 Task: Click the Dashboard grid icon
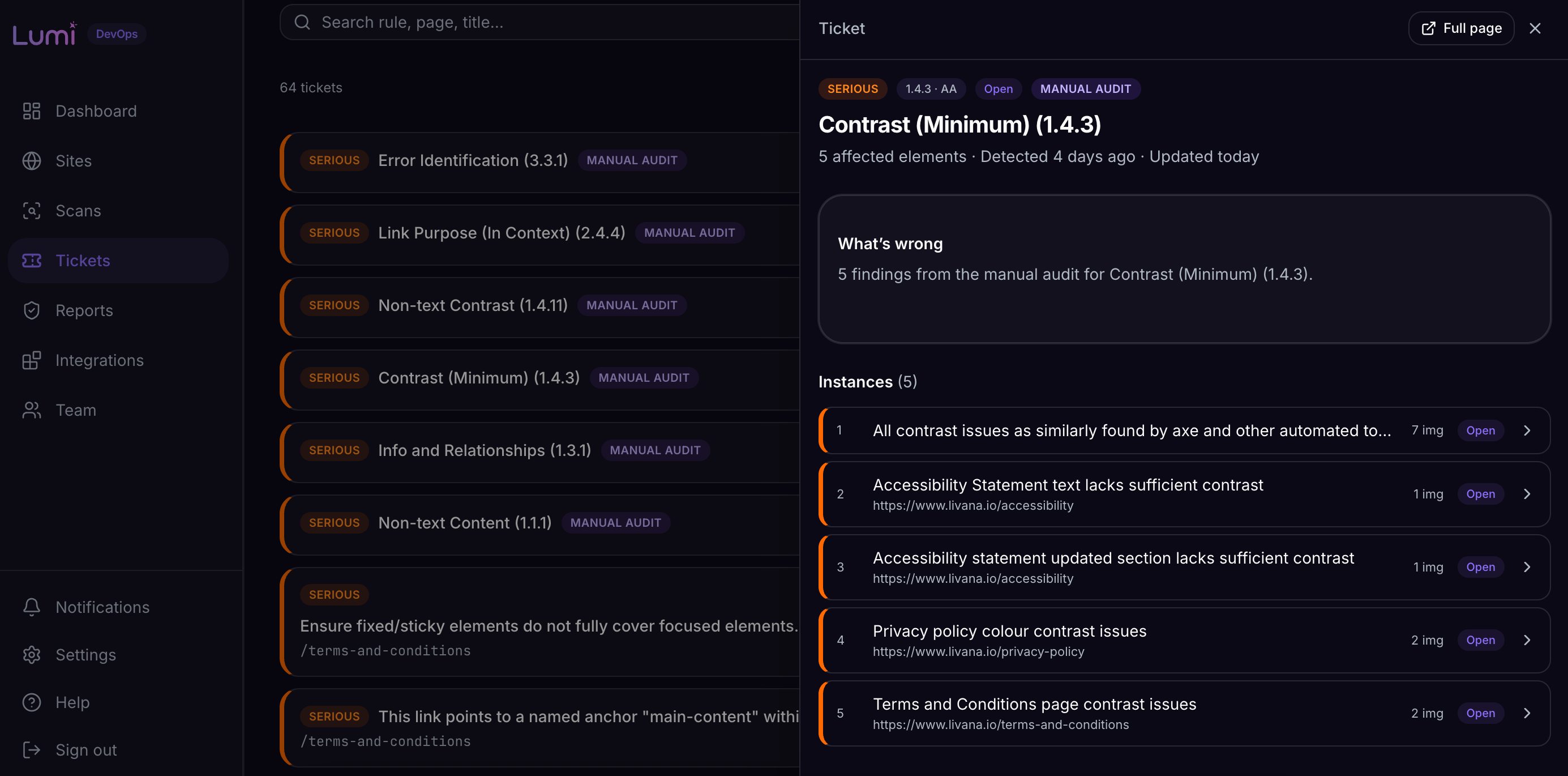(x=32, y=111)
